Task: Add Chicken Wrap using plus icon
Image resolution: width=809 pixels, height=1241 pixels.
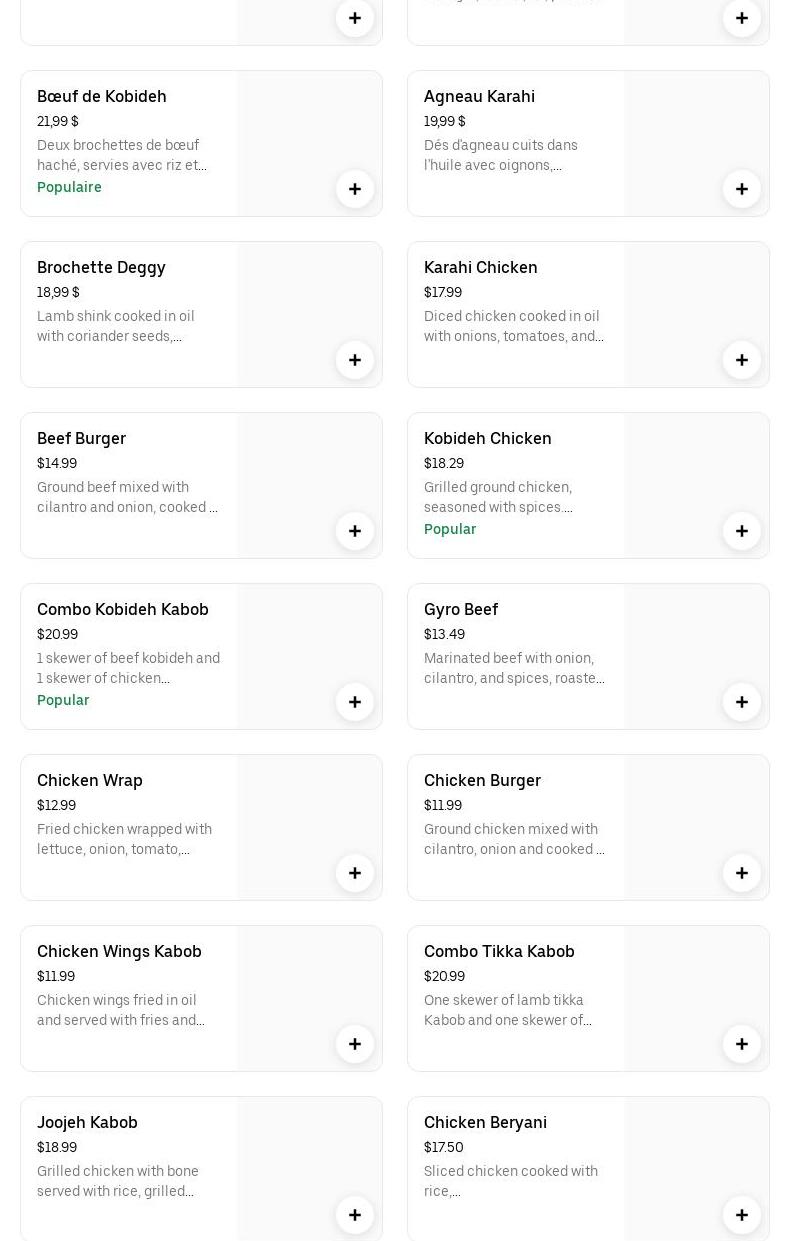Action: (x=355, y=873)
